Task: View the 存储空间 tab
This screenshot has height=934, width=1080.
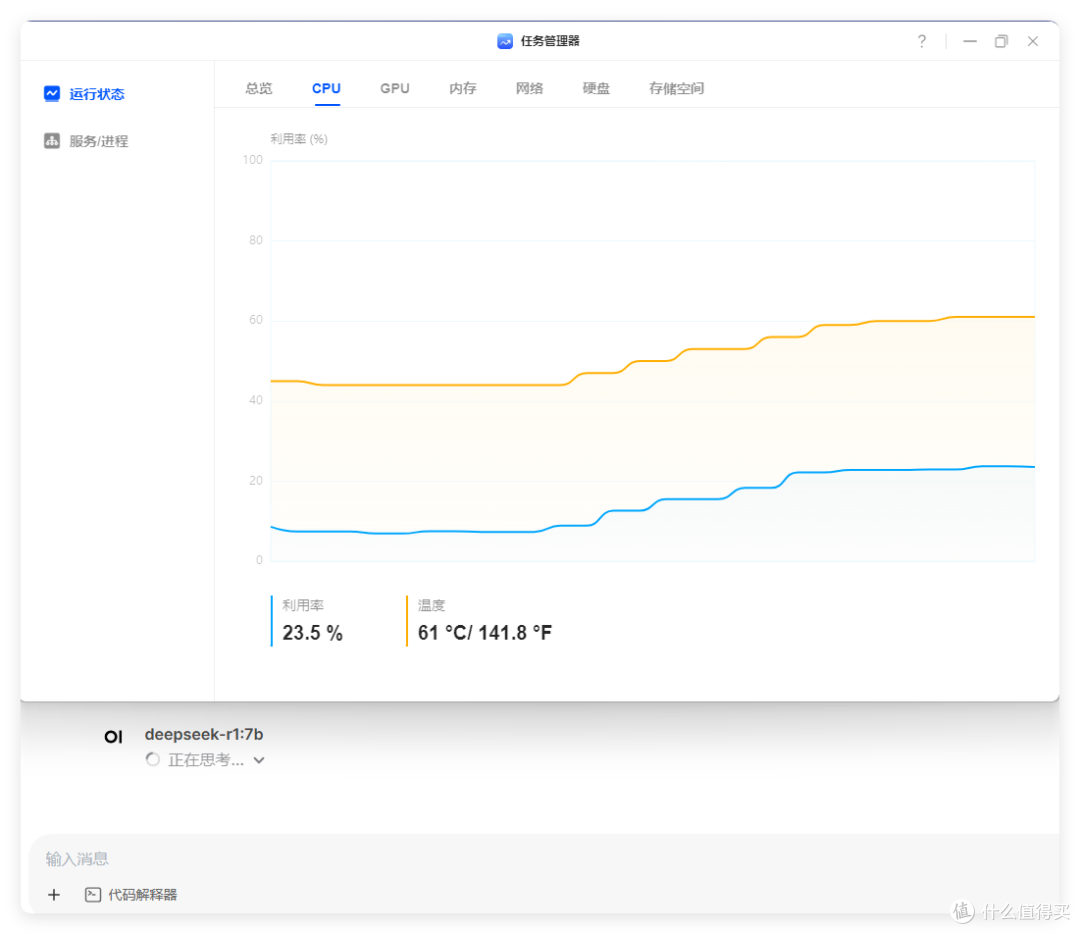Action: click(x=676, y=88)
